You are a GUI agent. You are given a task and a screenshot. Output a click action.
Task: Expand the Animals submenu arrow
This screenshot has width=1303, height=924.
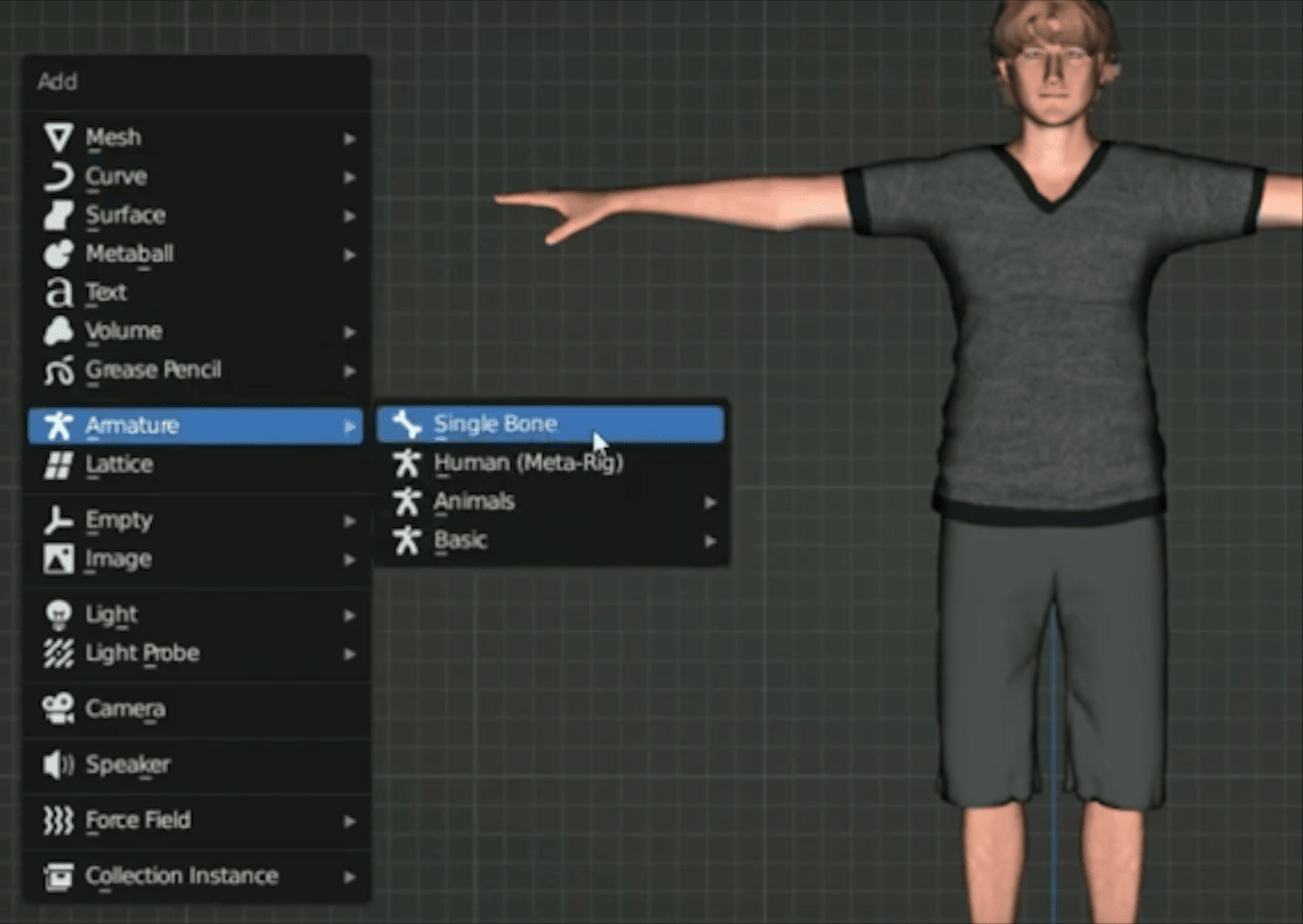(710, 503)
